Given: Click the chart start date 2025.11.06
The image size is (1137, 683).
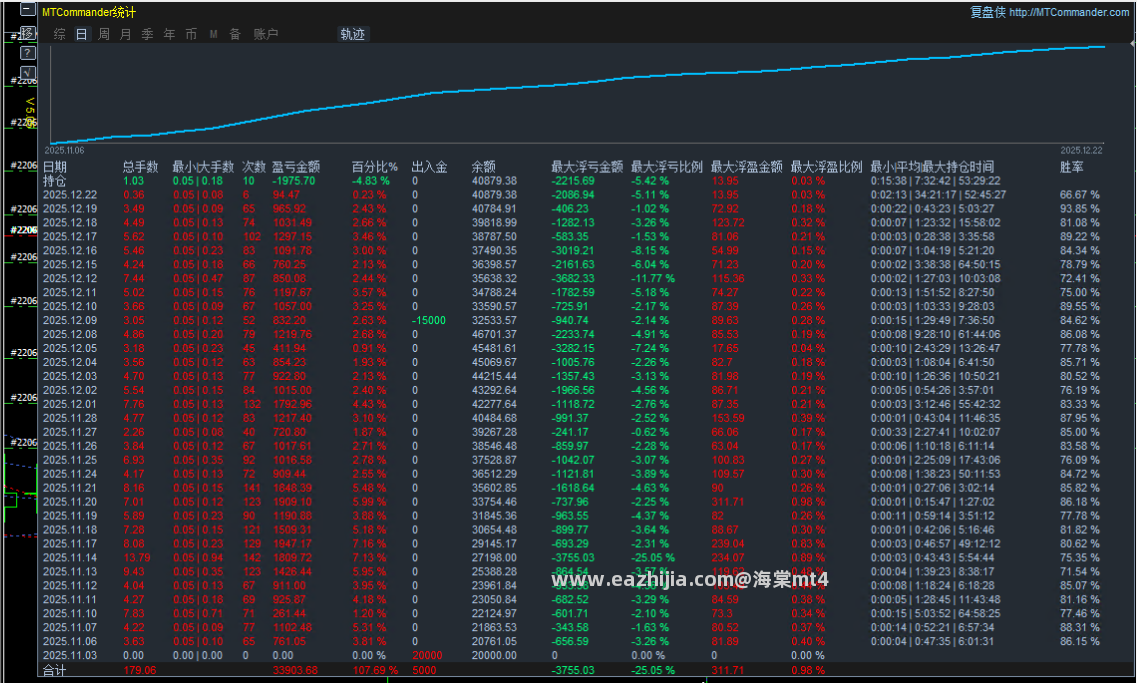Looking at the screenshot, I should [x=65, y=150].
